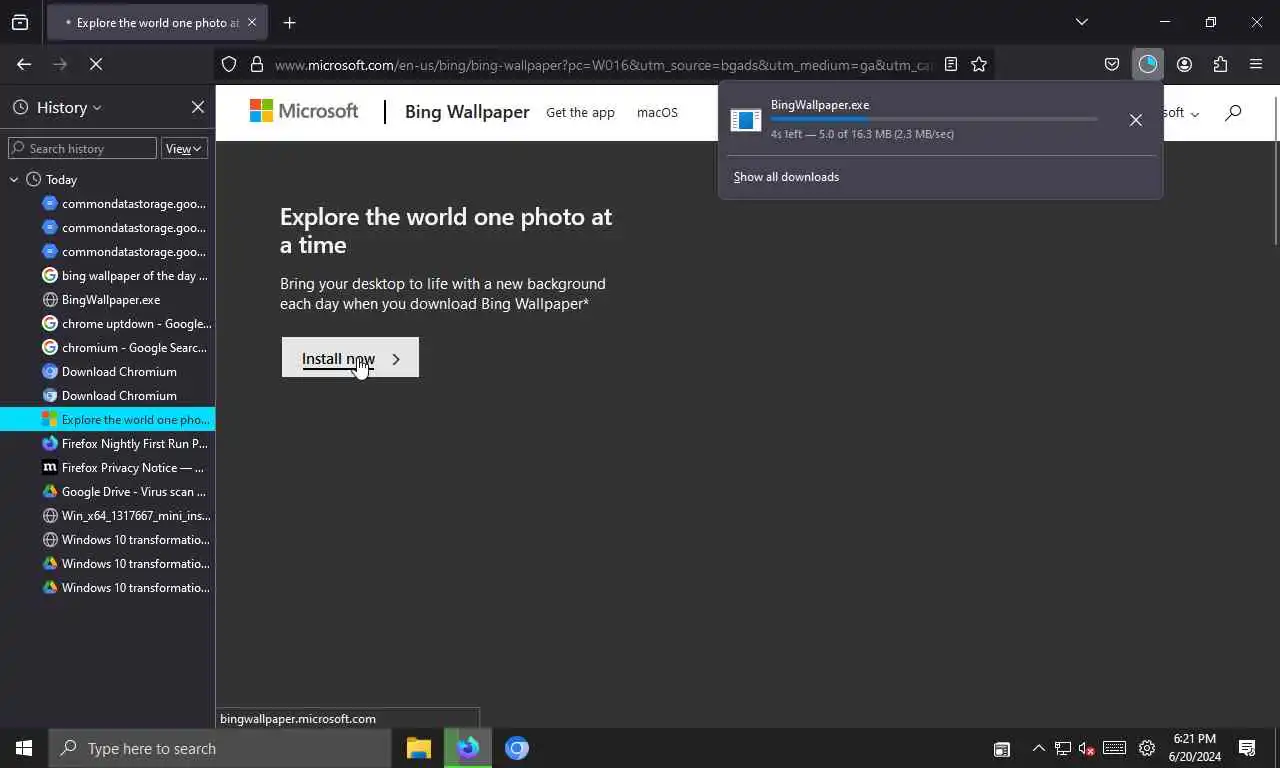Screen dimensions: 1280x768
Task: Stop loading the current page
Action: click(x=96, y=64)
